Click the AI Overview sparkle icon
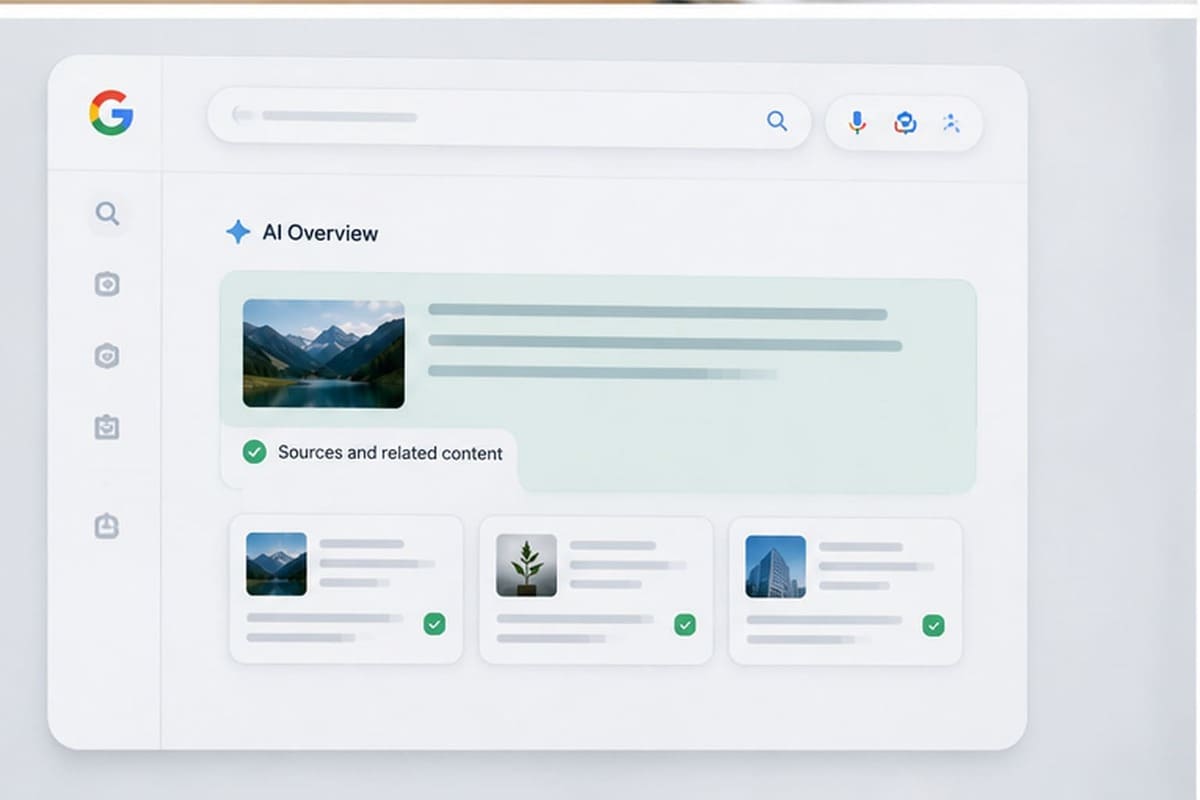 [x=238, y=232]
